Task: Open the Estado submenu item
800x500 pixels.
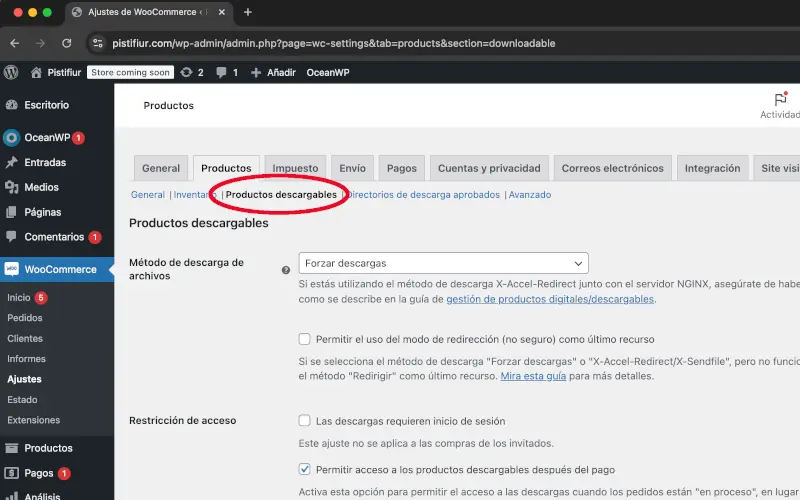Action: [x=22, y=399]
